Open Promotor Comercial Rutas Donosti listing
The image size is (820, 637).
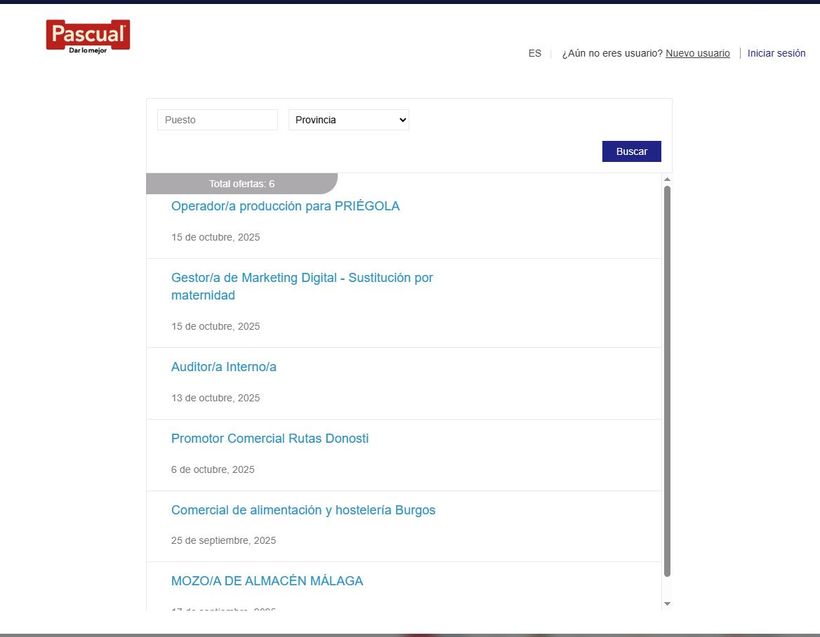click(268, 438)
